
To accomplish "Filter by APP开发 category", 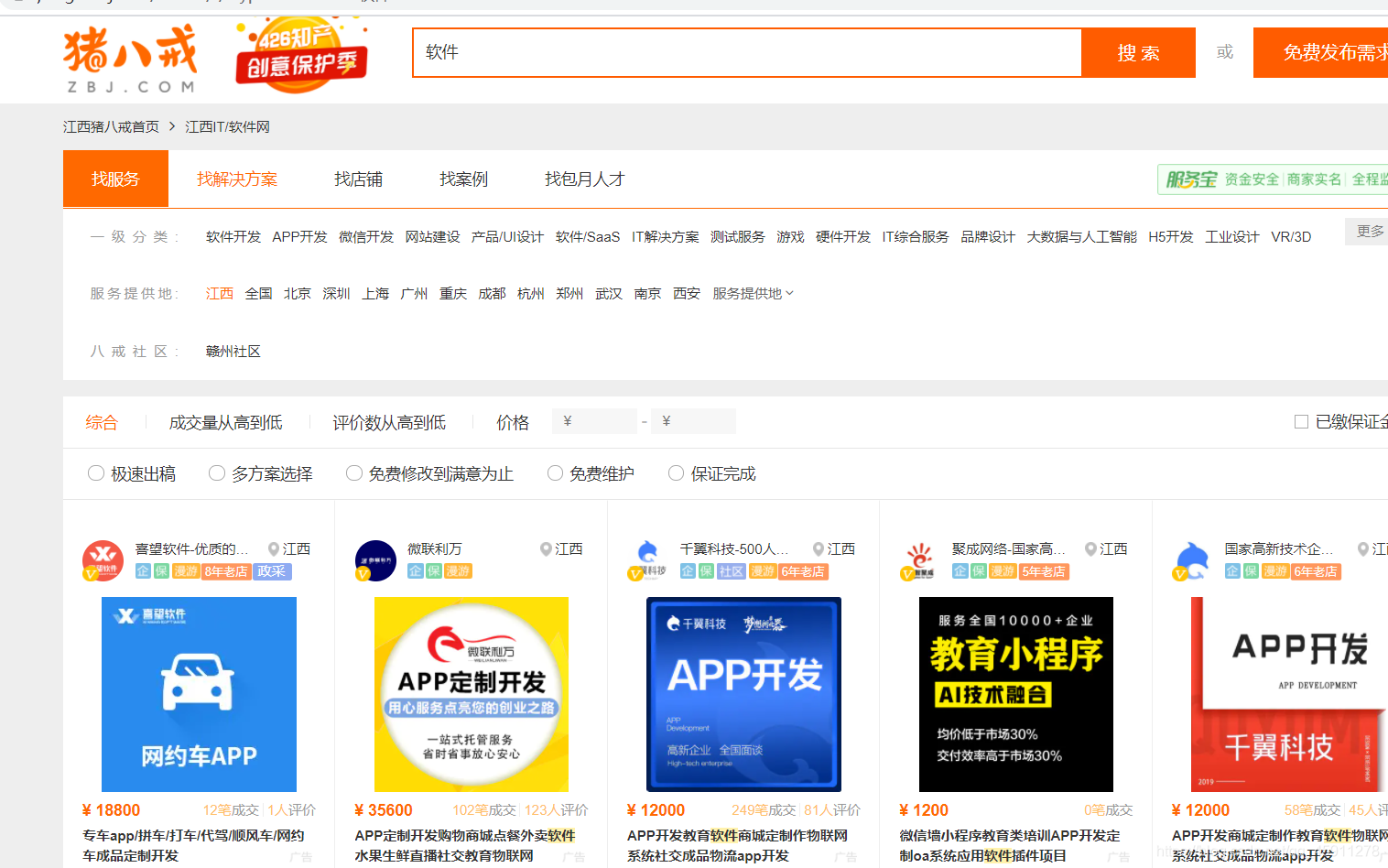I will pyautogui.click(x=299, y=237).
